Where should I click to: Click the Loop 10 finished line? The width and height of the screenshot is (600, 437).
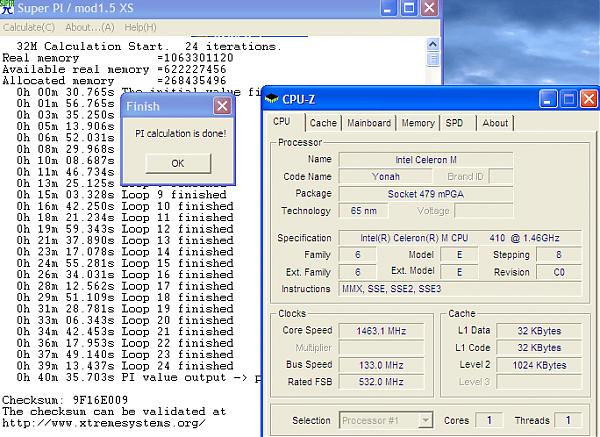pyautogui.click(x=125, y=206)
